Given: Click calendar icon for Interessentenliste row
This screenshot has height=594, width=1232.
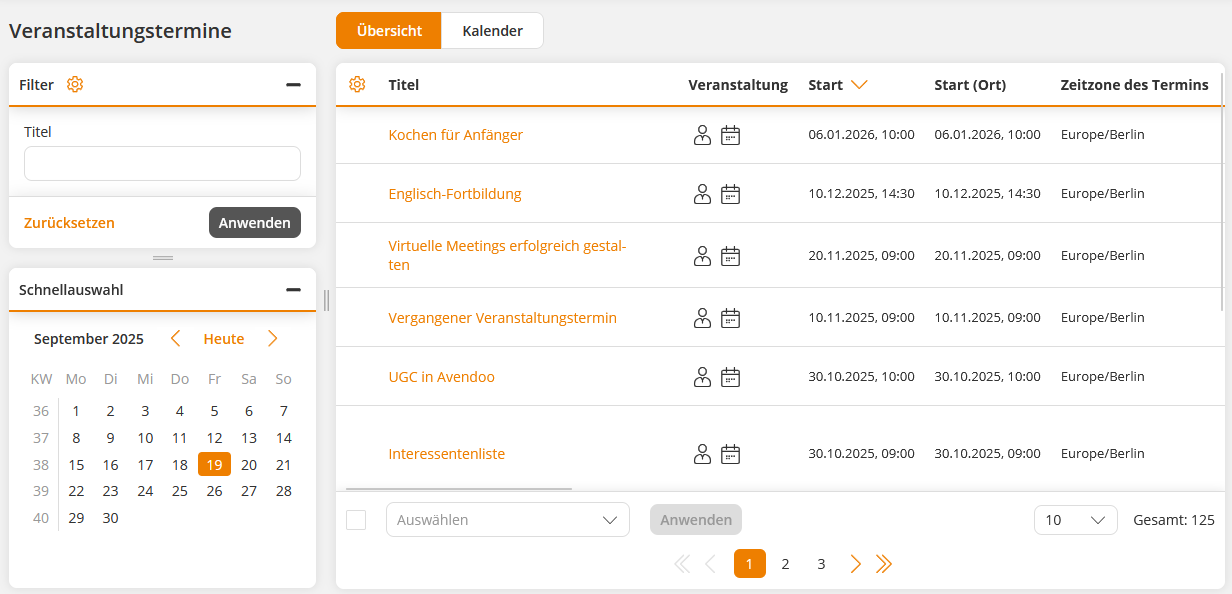Looking at the screenshot, I should point(731,454).
